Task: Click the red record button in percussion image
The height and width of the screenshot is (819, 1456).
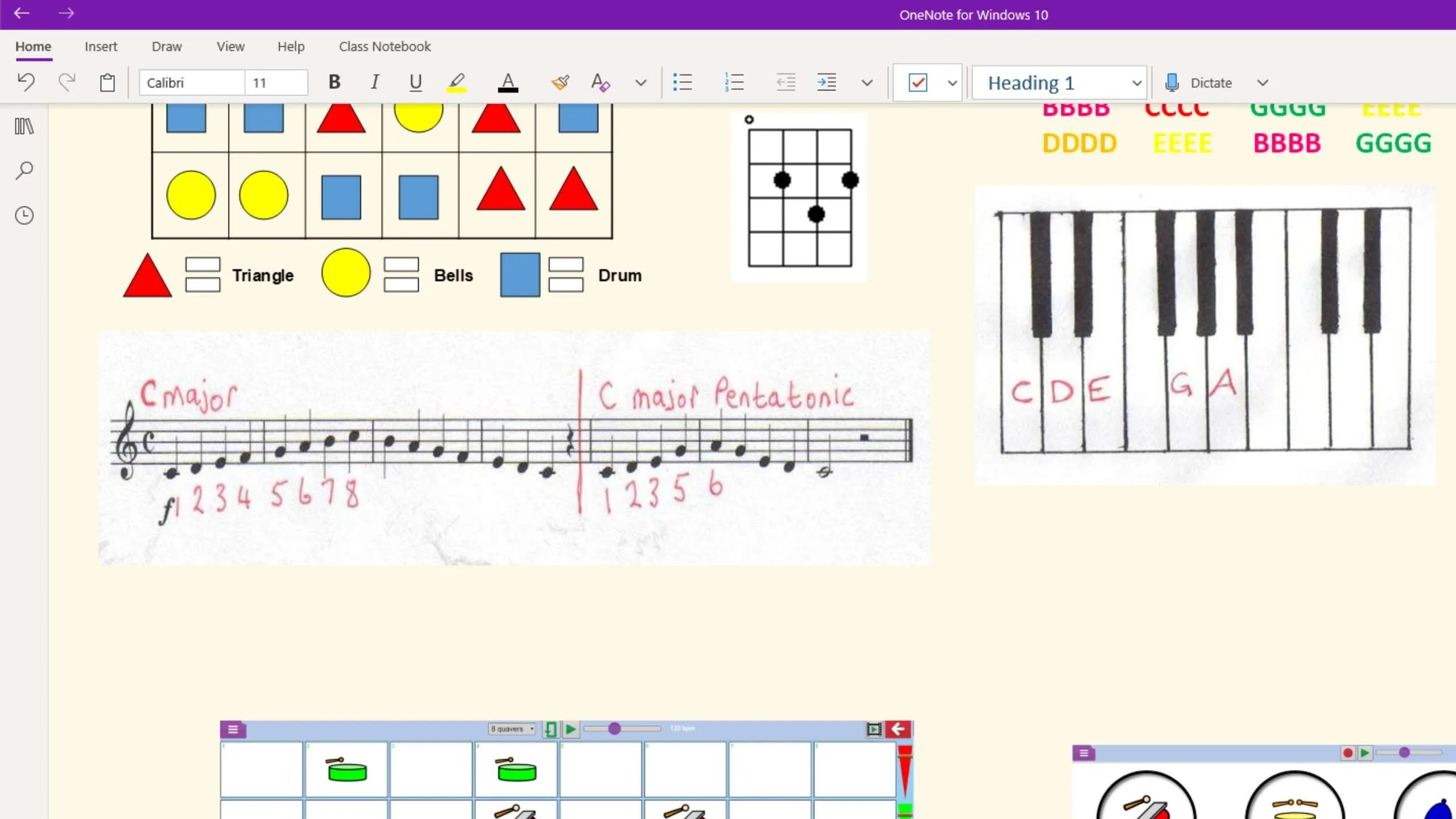Action: pos(1347,753)
